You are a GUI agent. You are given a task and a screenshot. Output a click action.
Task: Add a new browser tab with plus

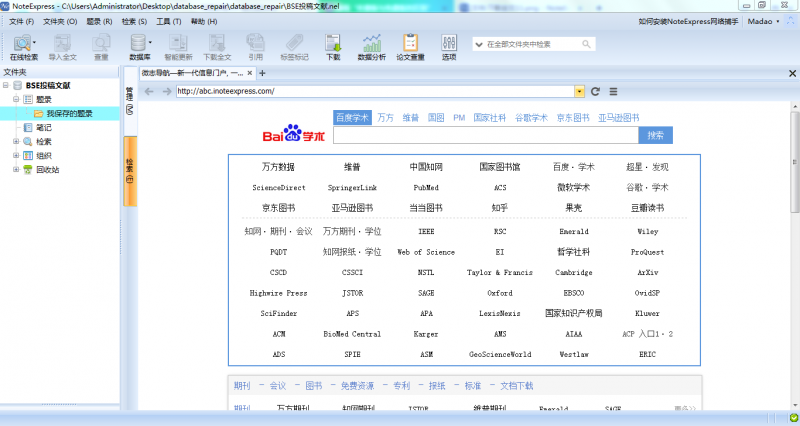[262, 73]
